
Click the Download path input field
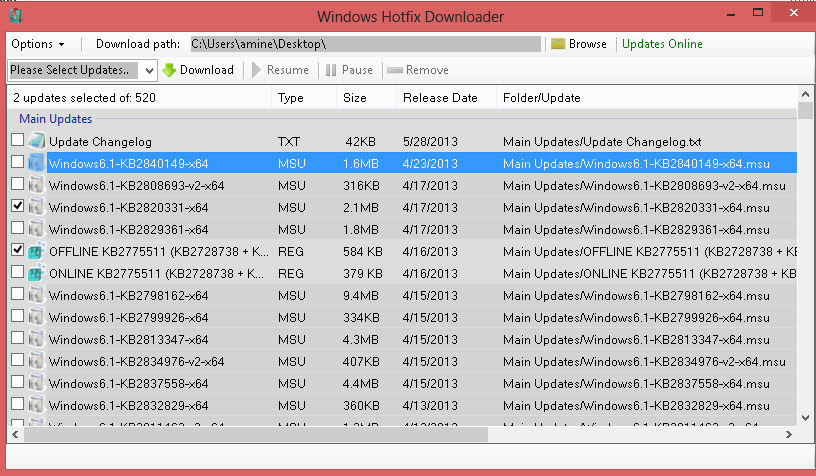coord(365,44)
